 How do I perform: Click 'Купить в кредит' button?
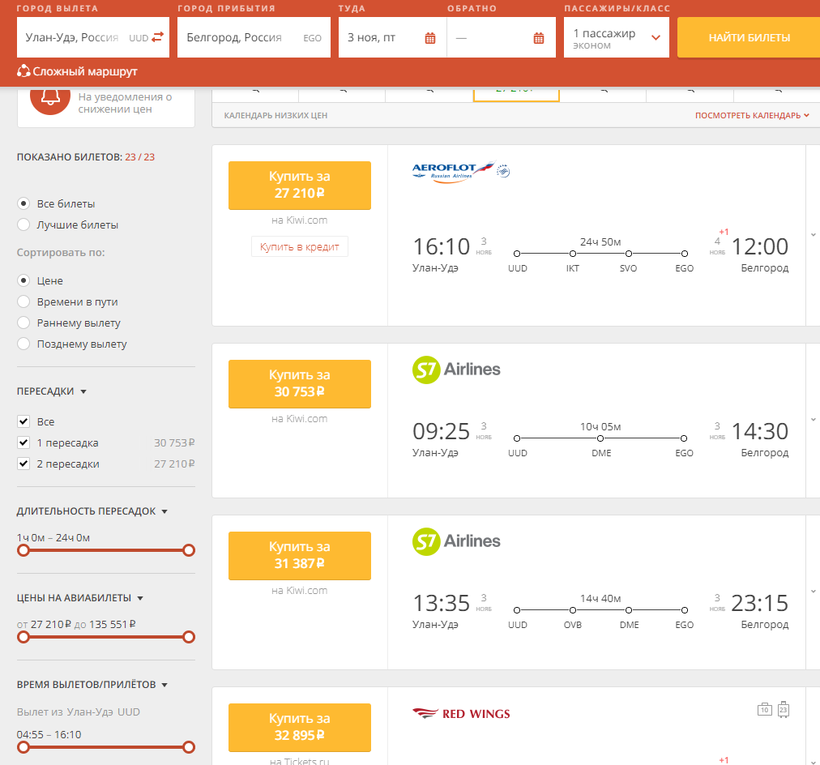(x=300, y=247)
